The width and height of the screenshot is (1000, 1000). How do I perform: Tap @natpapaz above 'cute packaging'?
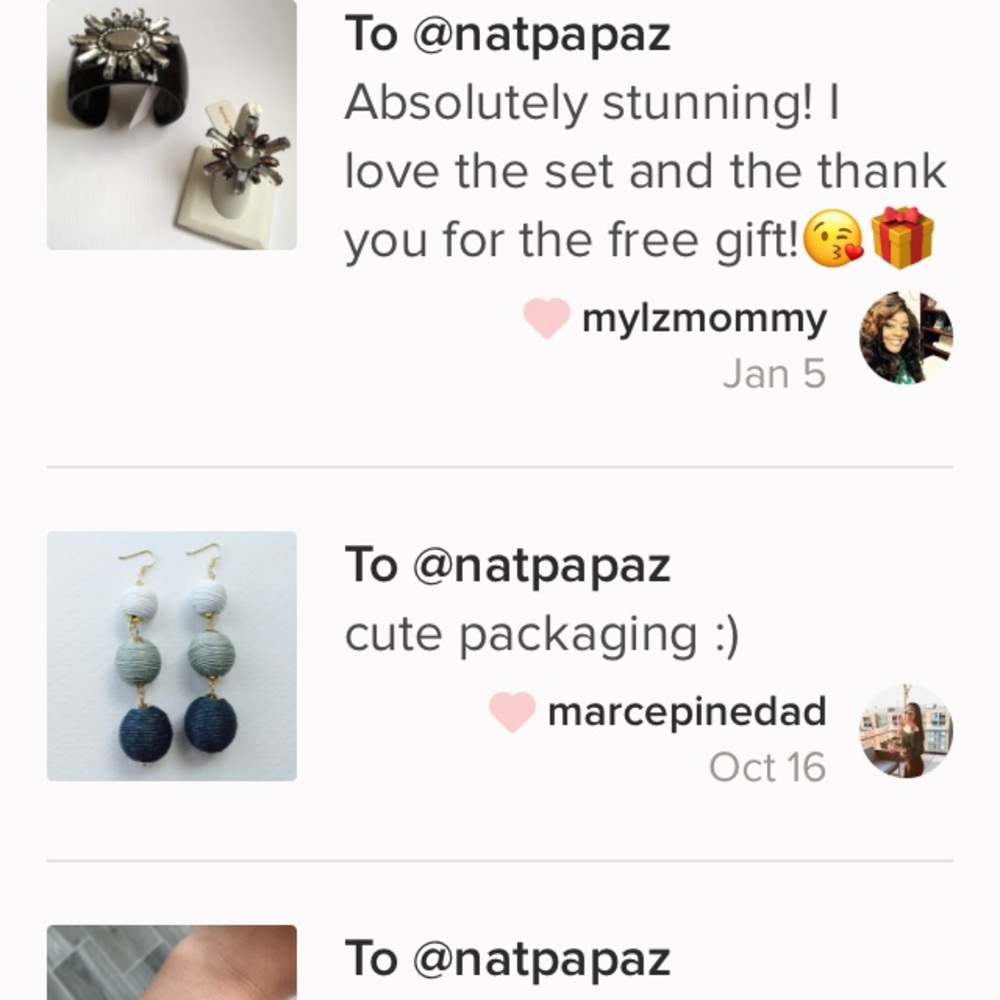point(541,566)
